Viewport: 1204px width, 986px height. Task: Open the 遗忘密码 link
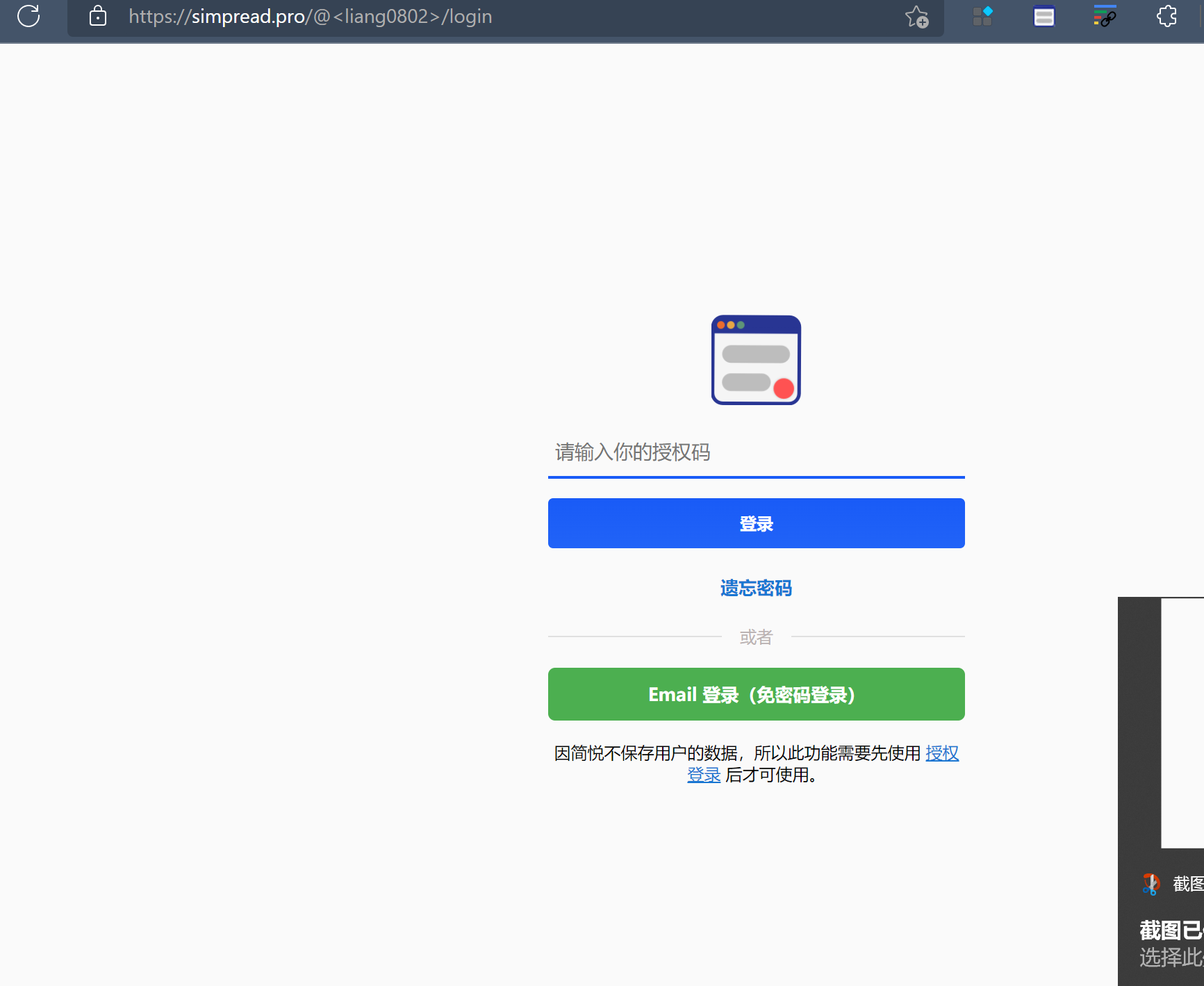[756, 589]
